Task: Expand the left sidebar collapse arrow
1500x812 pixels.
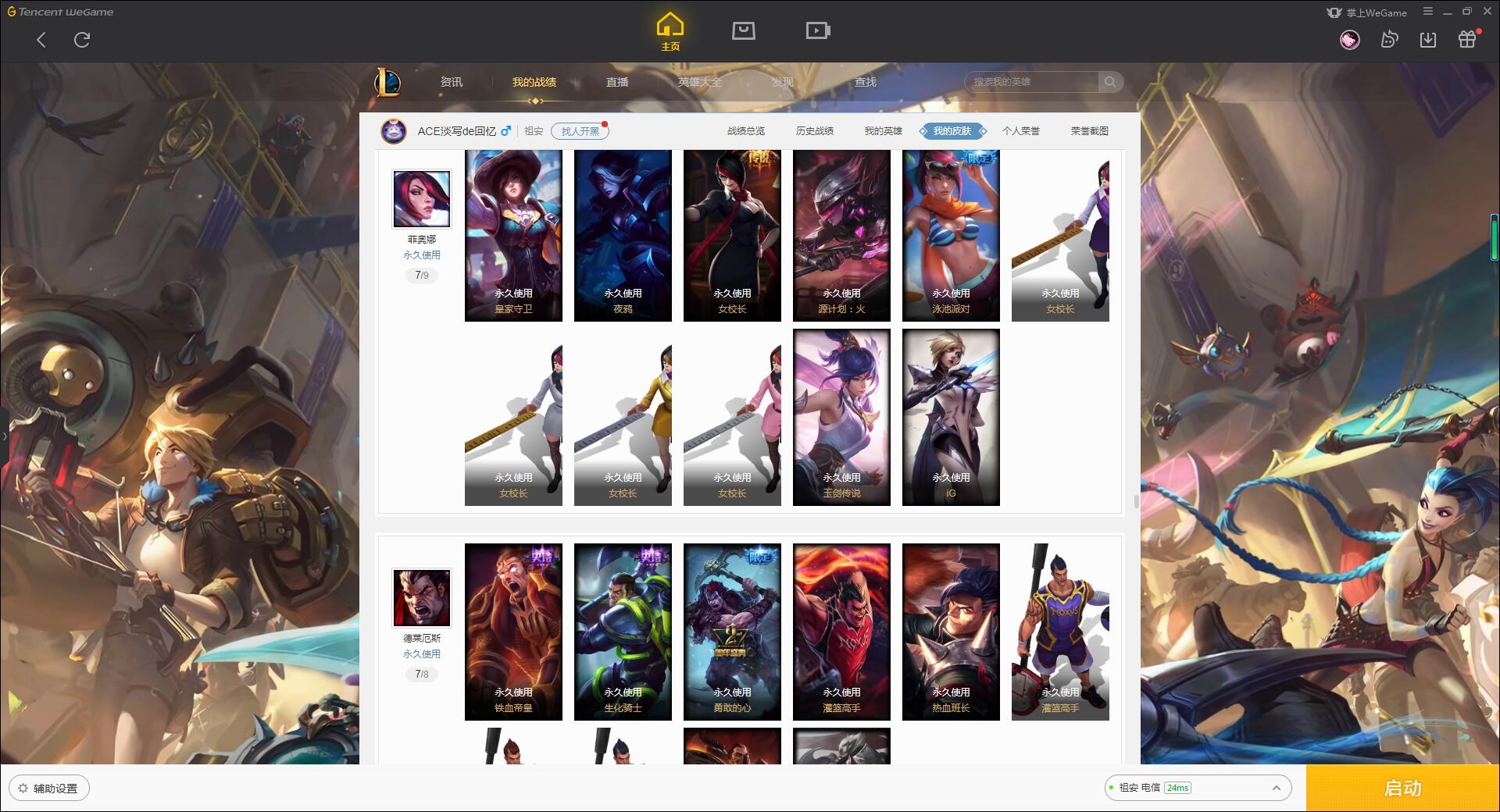Action: click(x=4, y=436)
